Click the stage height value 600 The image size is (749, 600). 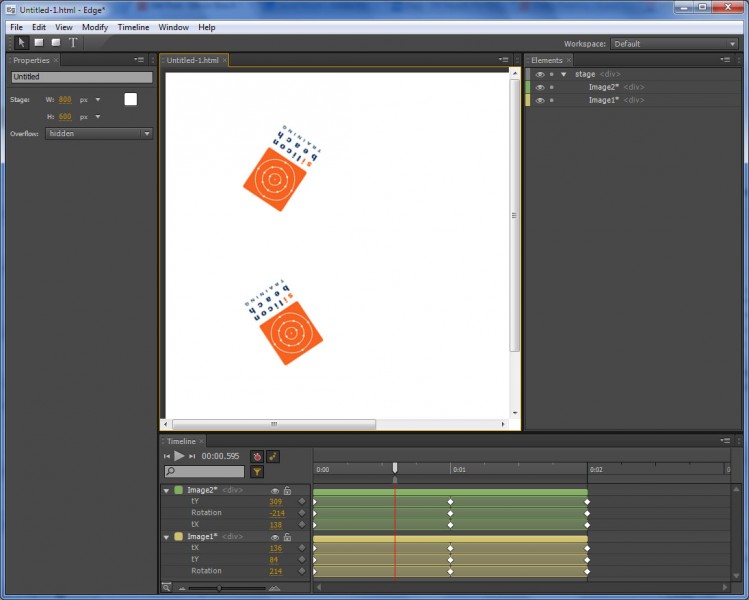pyautogui.click(x=65, y=117)
